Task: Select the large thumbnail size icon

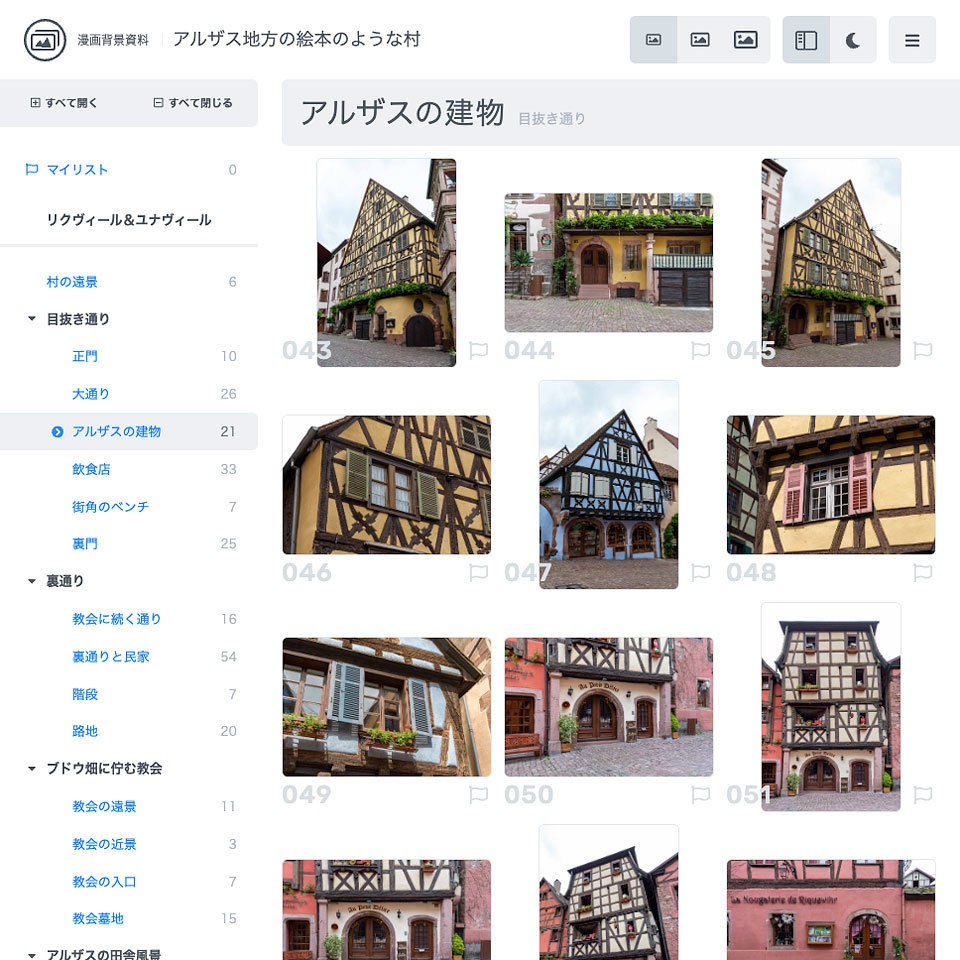Action: point(746,39)
